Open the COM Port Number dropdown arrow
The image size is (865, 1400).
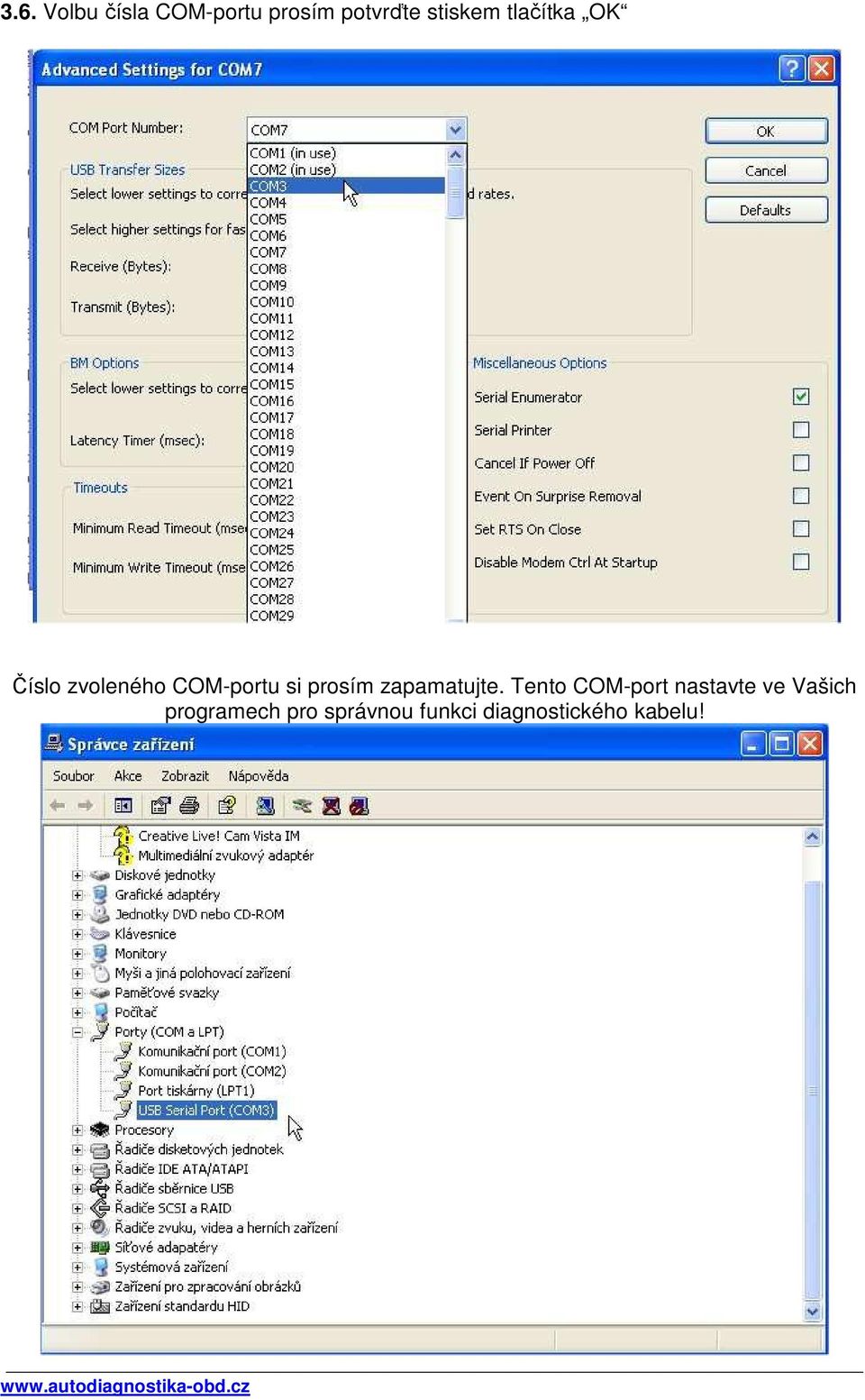(x=456, y=130)
